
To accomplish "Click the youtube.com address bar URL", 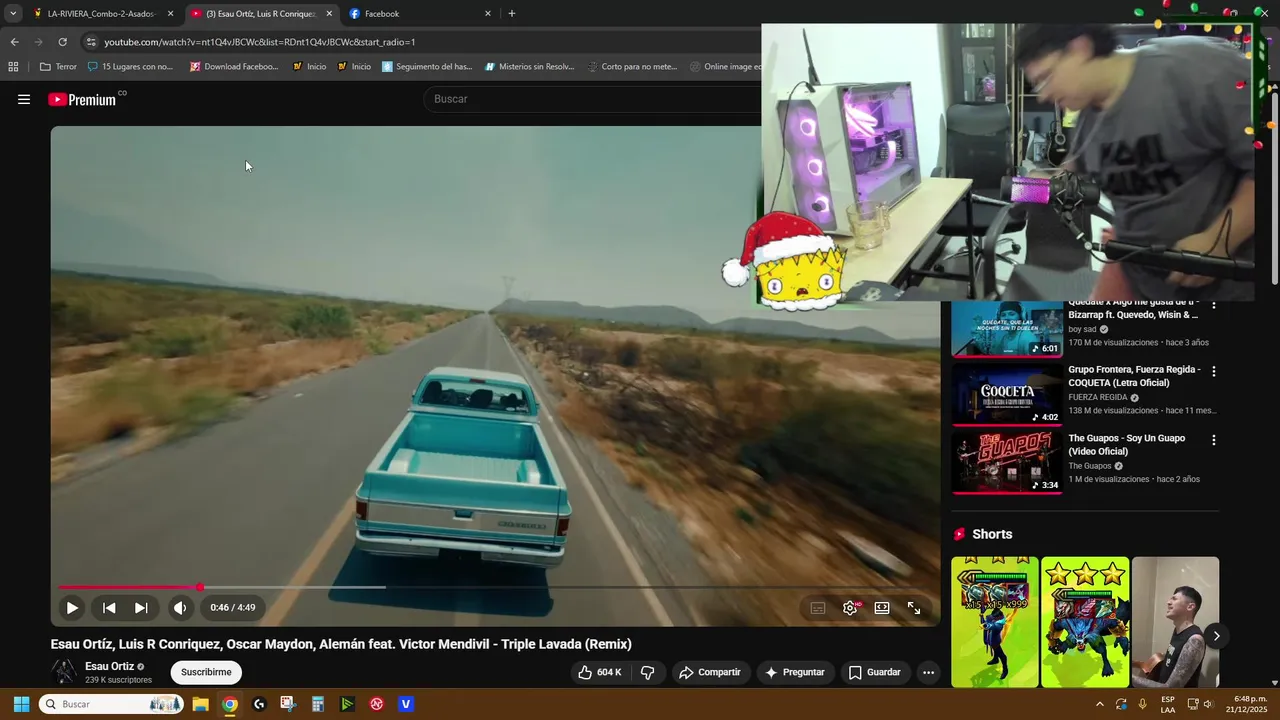I will [260, 42].
